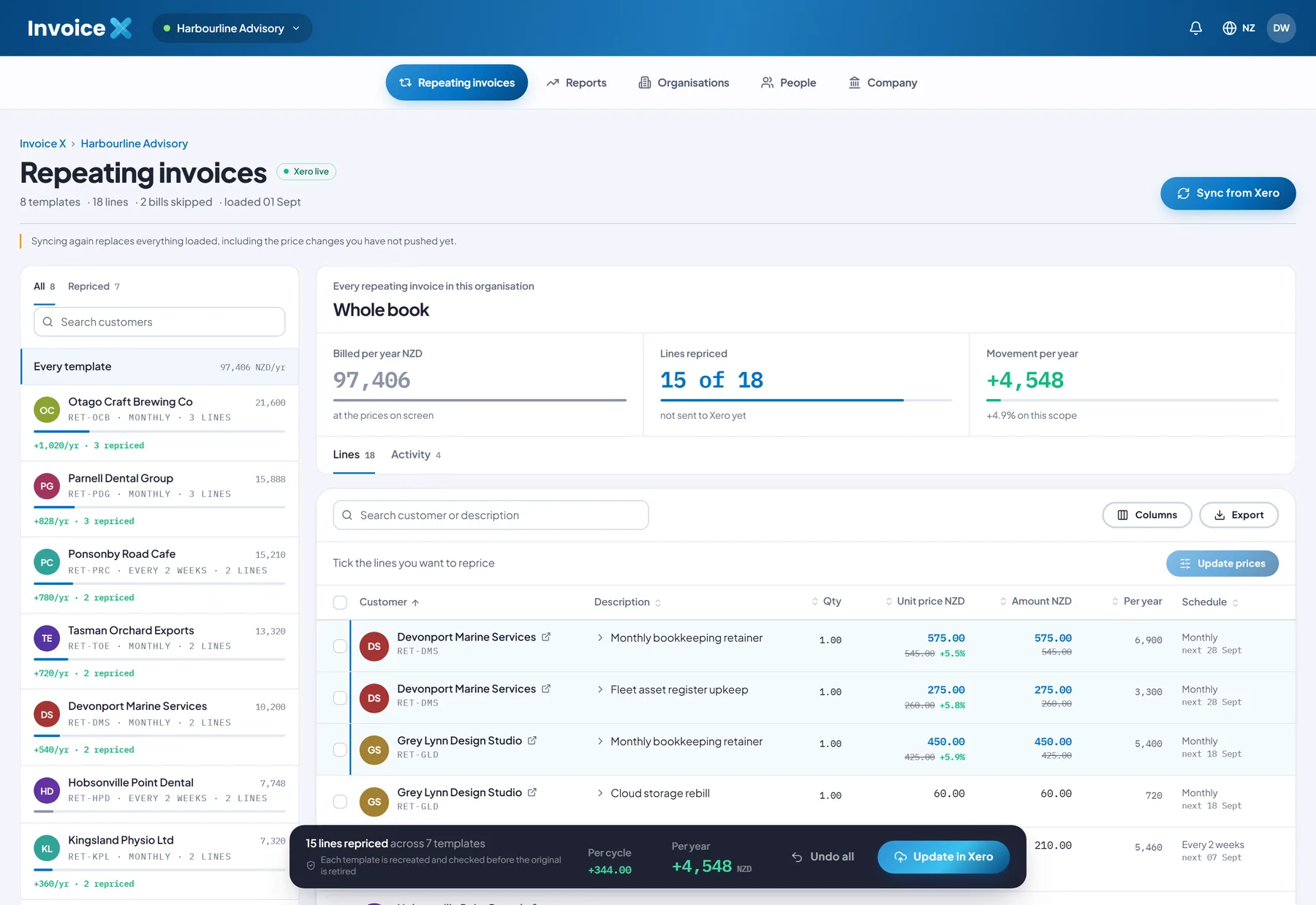Viewport: 1316px width, 905px height.
Task: Tick the Devonport Monthly bookkeeping retainer checkbox
Action: 340,646
